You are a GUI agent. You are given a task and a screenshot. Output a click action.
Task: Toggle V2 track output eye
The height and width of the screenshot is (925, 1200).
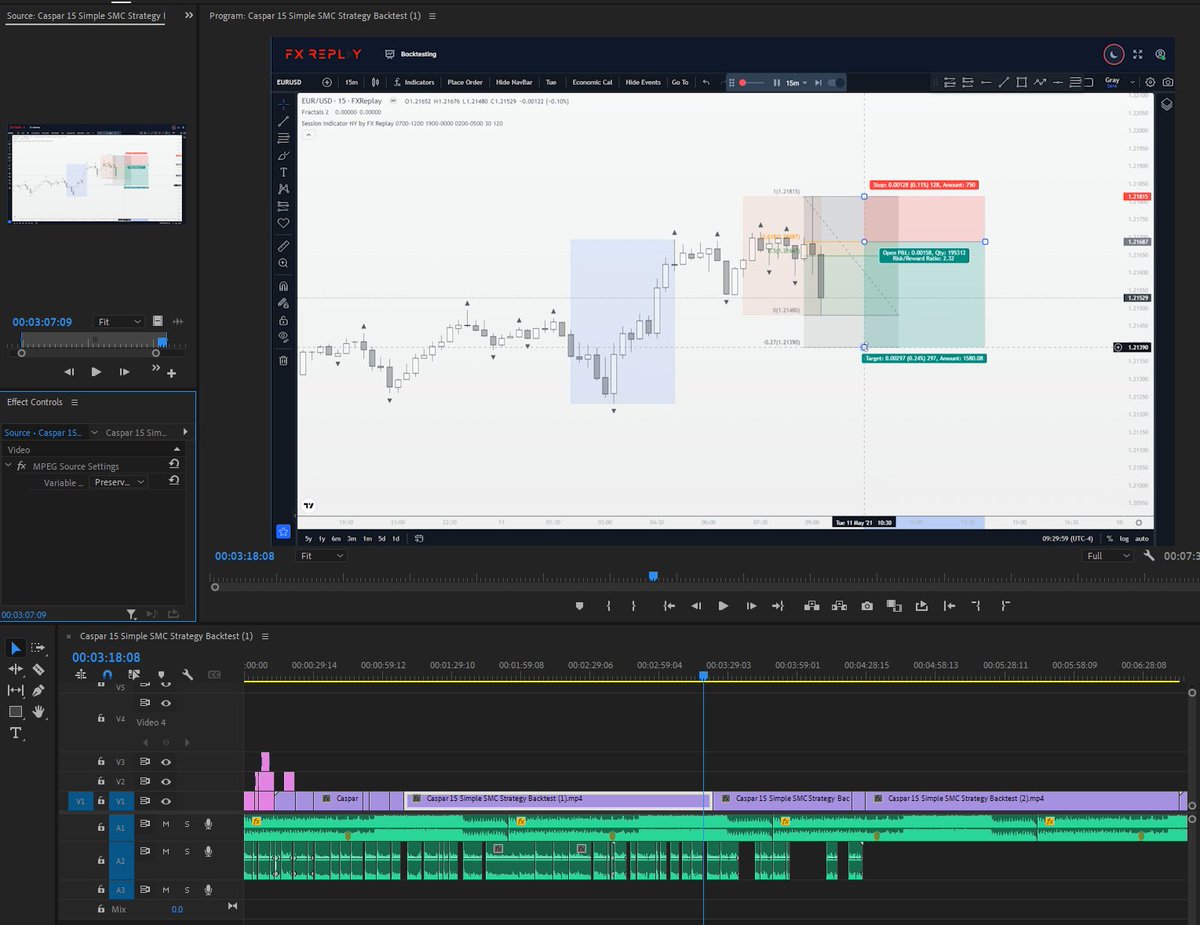(165, 781)
